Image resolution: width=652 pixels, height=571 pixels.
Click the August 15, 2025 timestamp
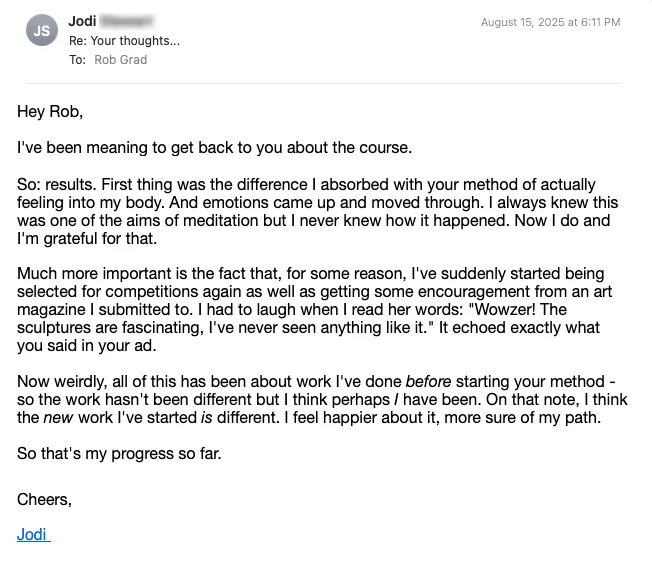pos(551,22)
